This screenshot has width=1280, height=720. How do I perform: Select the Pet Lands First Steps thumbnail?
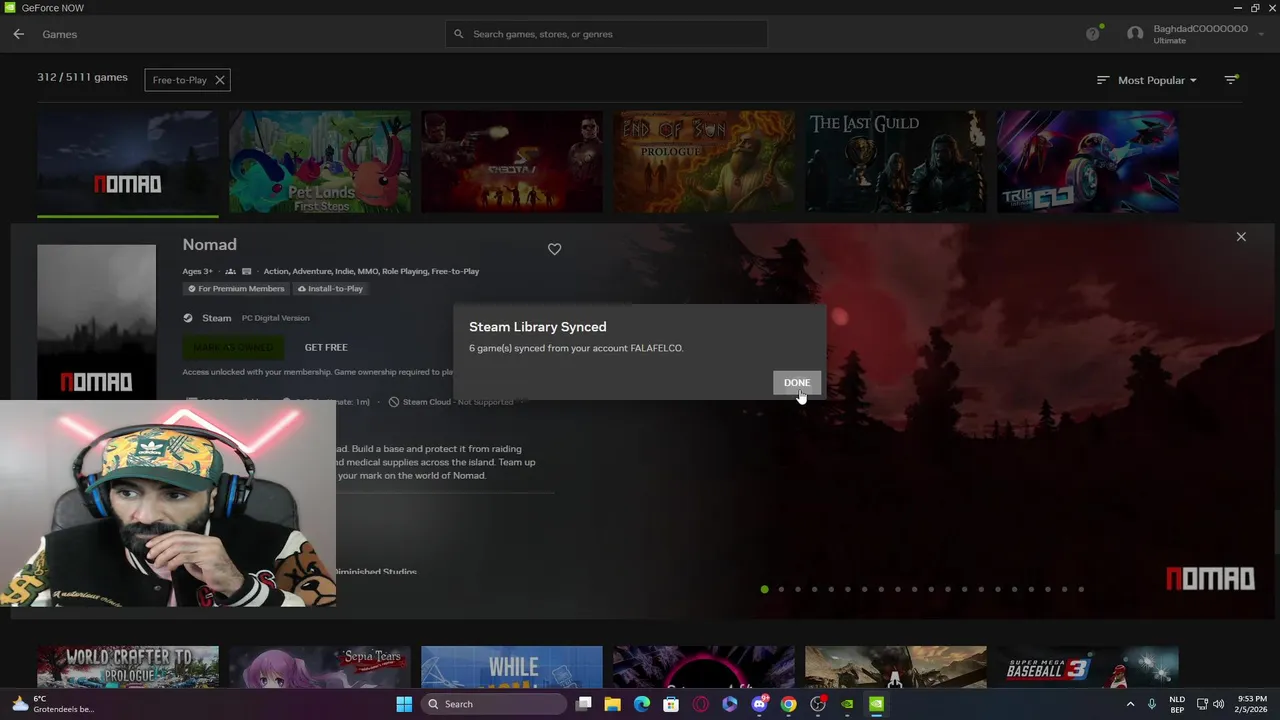320,162
